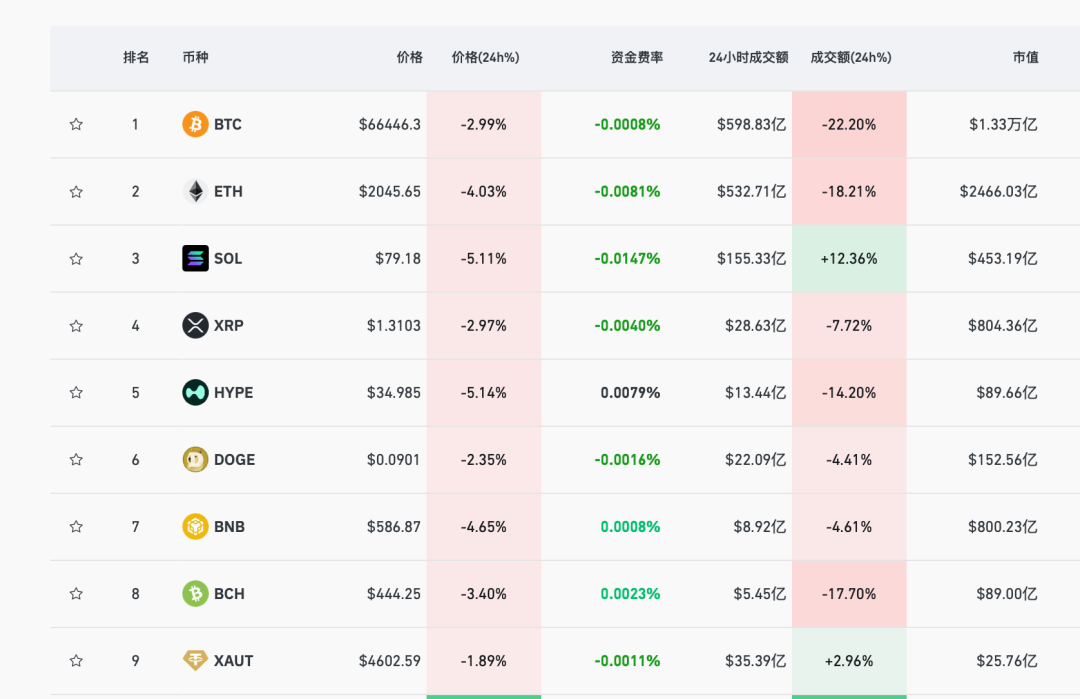Click the Solana SOL coin icon
Screen dimensions: 1080x699
(195, 259)
